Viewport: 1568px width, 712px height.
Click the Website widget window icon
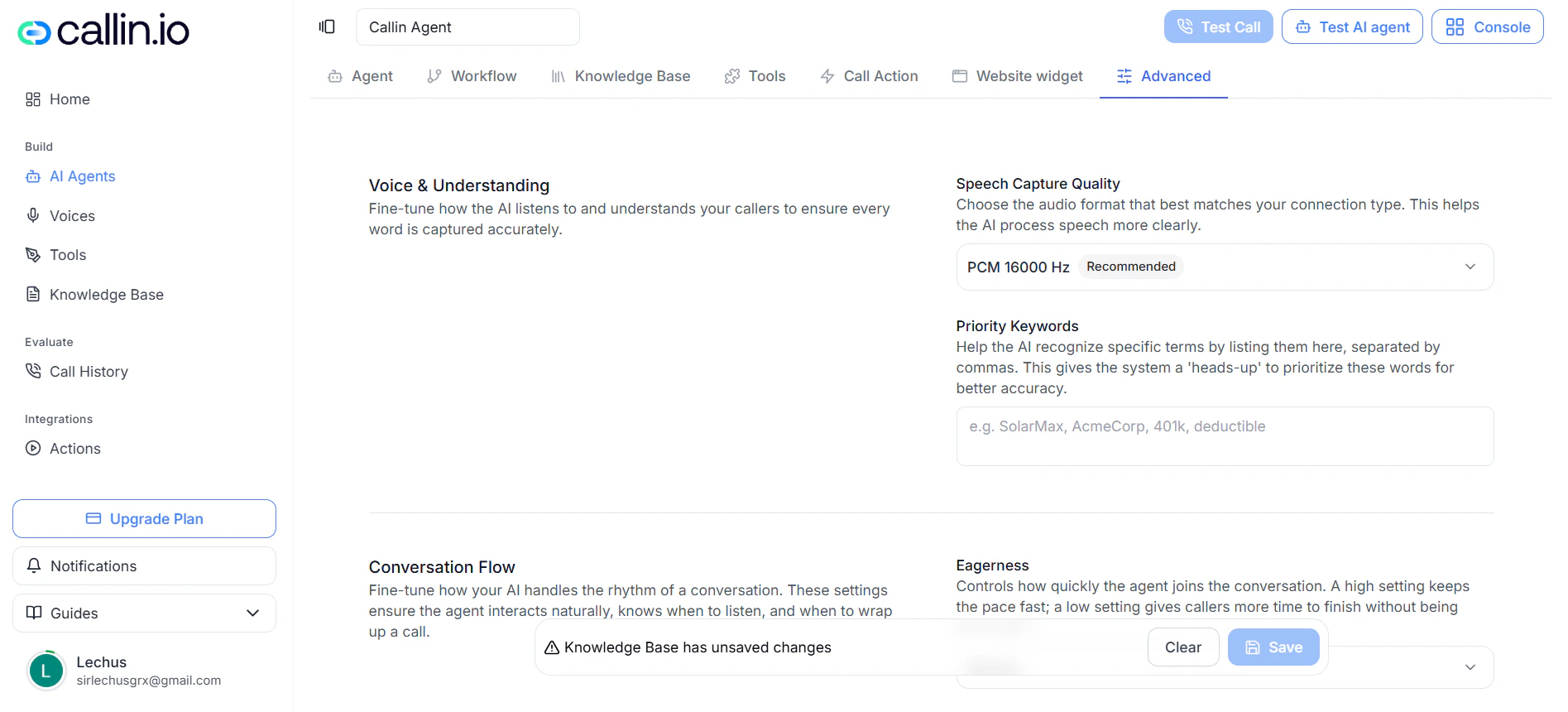960,76
